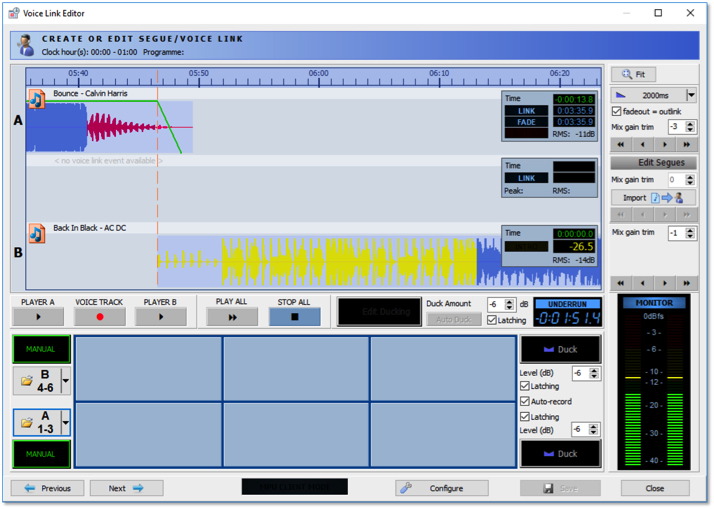Image resolution: width=714 pixels, height=509 pixels.
Task: Click the UNDERRUN time display
Action: point(568,313)
